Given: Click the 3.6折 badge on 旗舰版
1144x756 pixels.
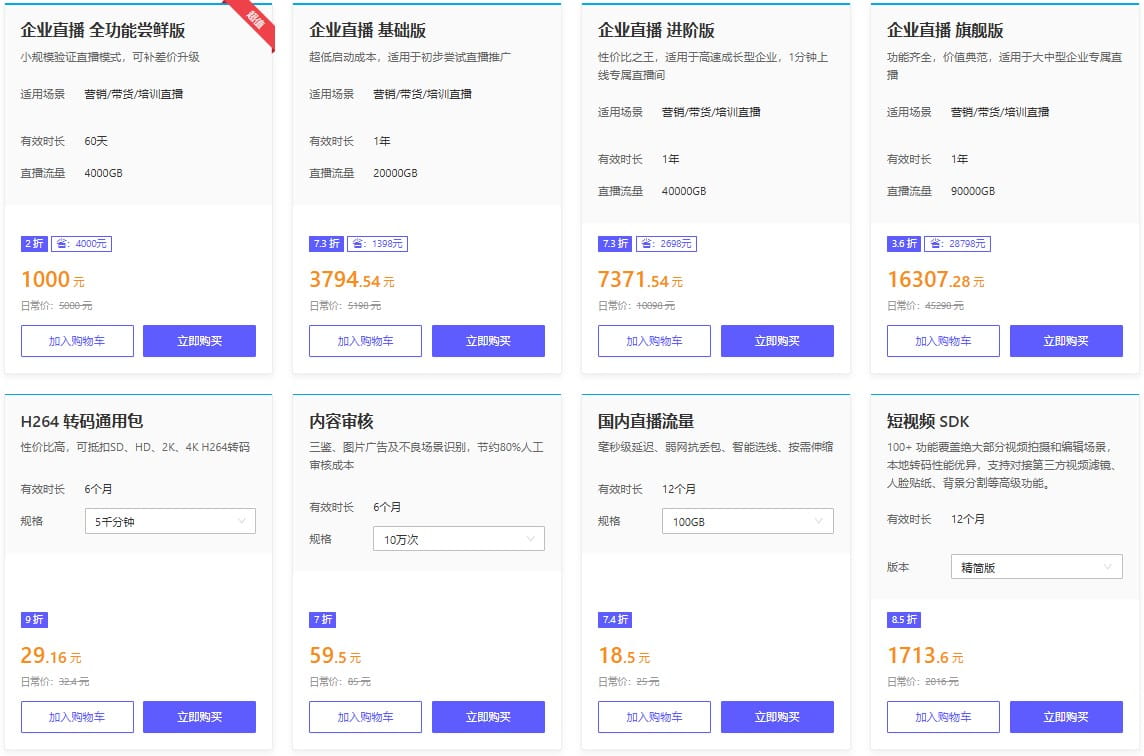Looking at the screenshot, I should click(903, 243).
